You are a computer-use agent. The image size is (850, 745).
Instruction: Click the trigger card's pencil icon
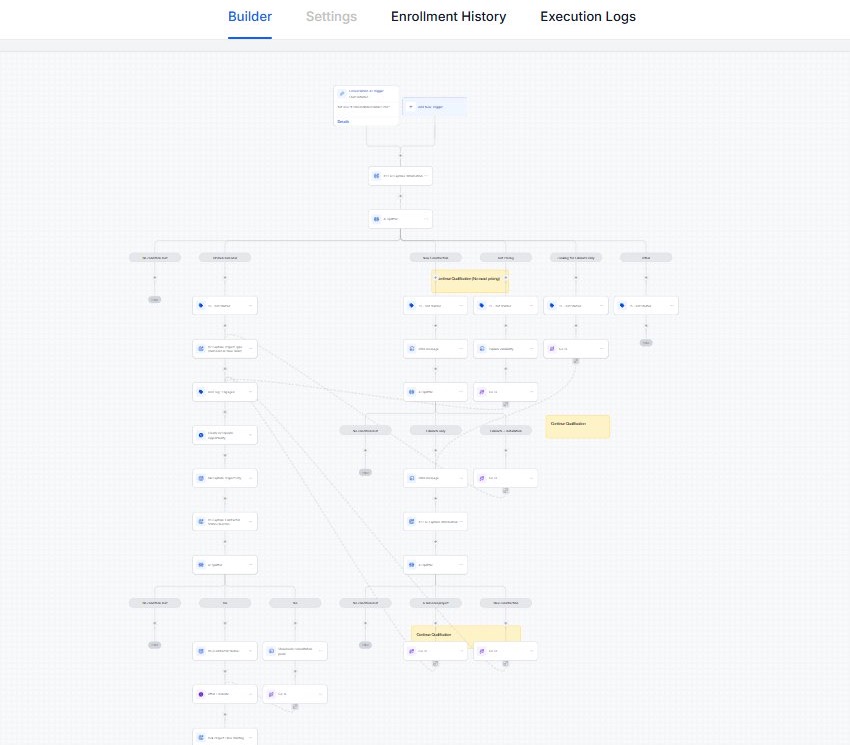coord(342,93)
